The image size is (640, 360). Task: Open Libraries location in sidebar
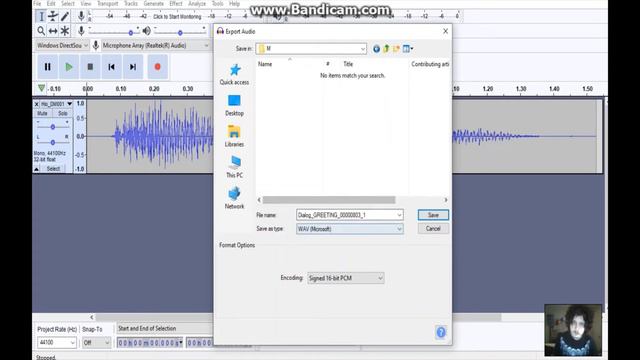point(234,137)
